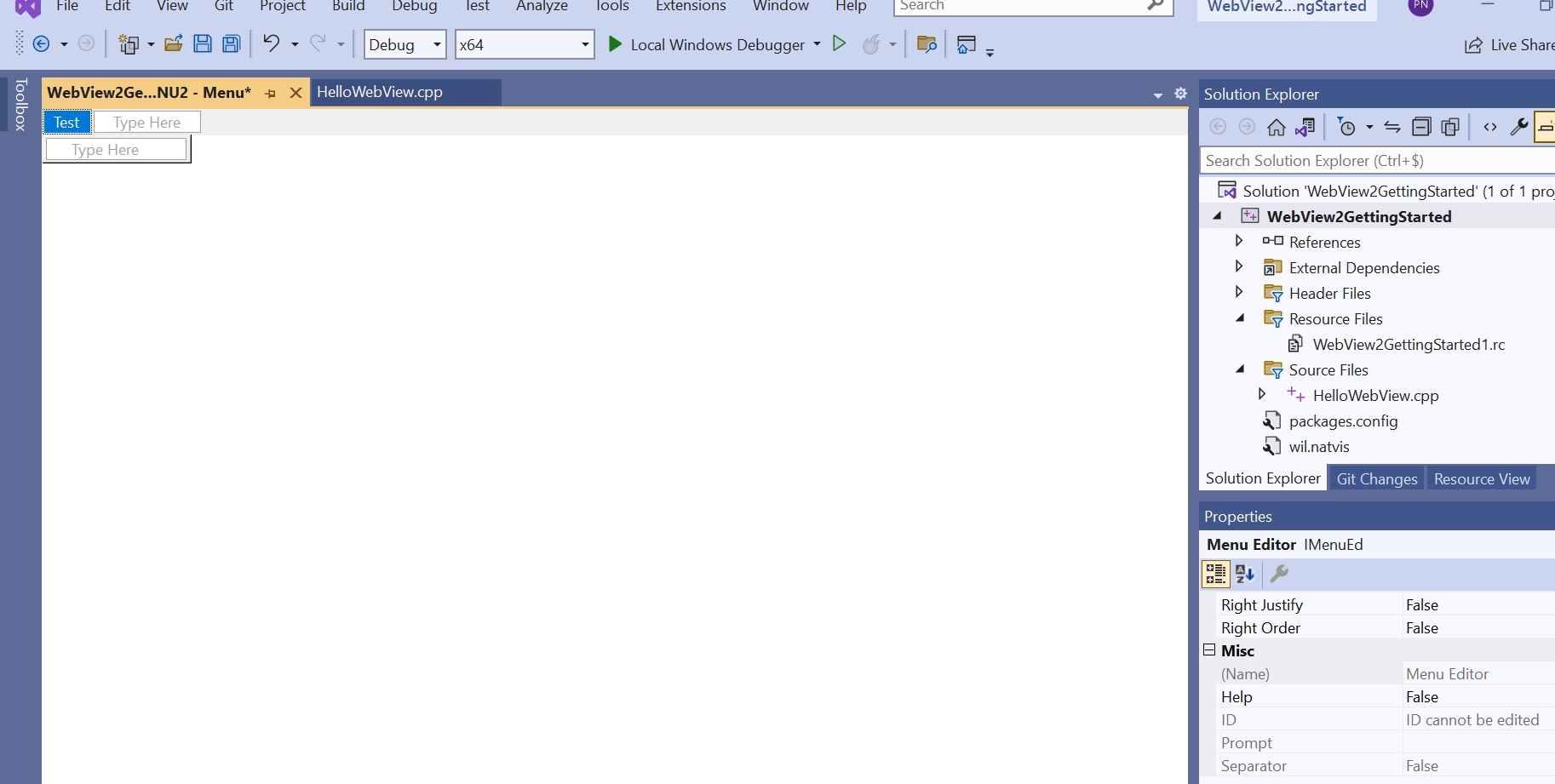Open the New Project dropdown arrow
Screen dimensions: 1555x784
(151, 44)
